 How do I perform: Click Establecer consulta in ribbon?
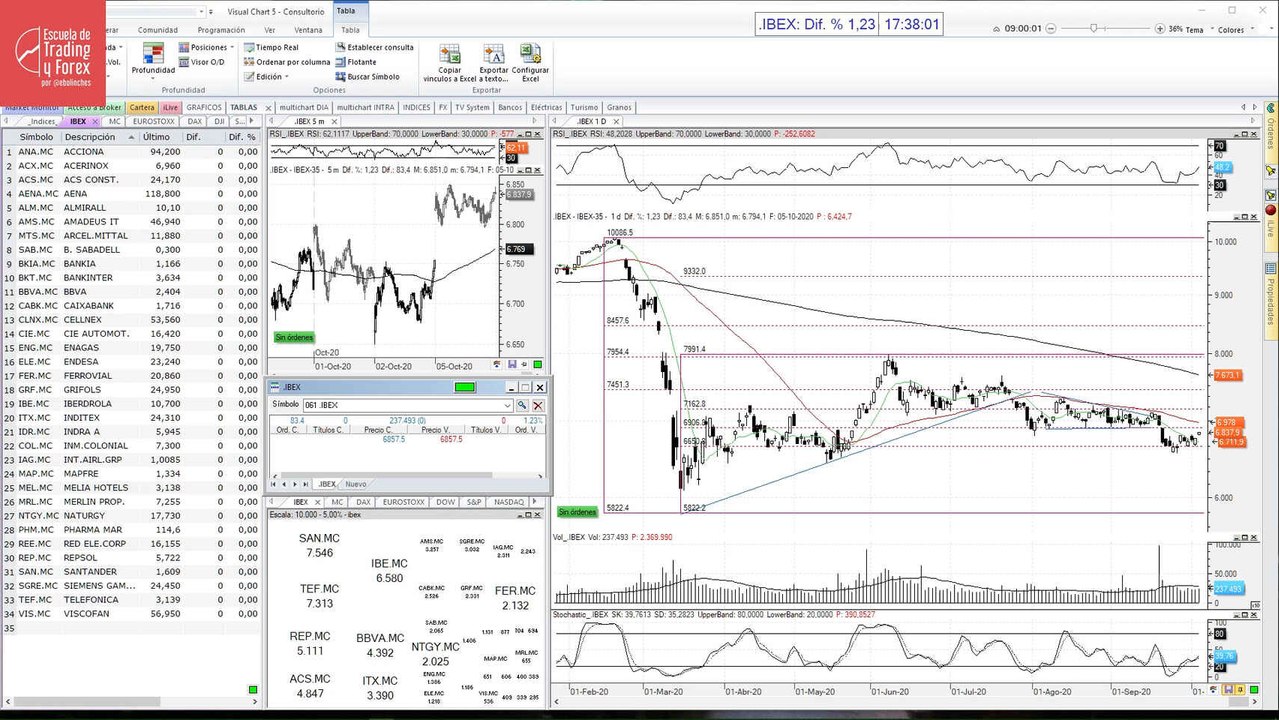(374, 47)
